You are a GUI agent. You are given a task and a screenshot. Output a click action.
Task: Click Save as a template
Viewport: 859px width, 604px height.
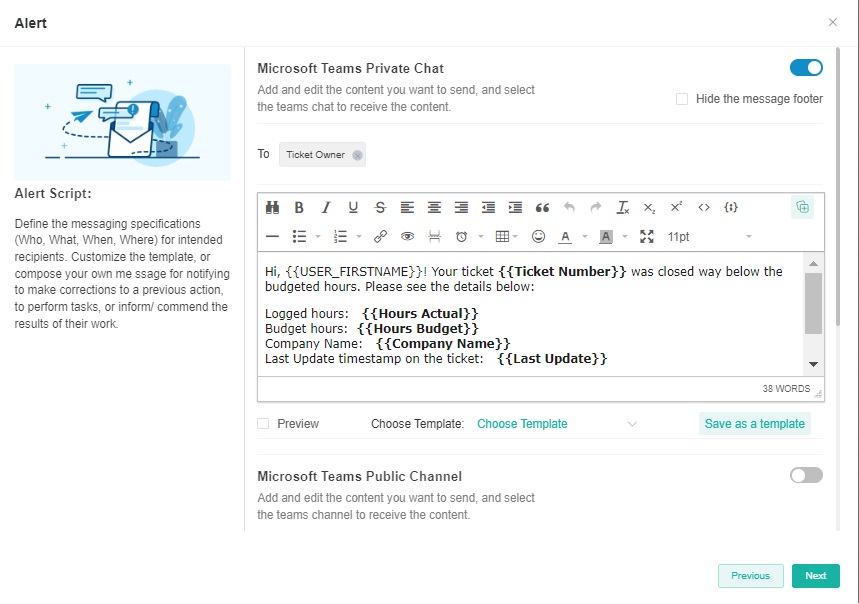[x=754, y=424]
